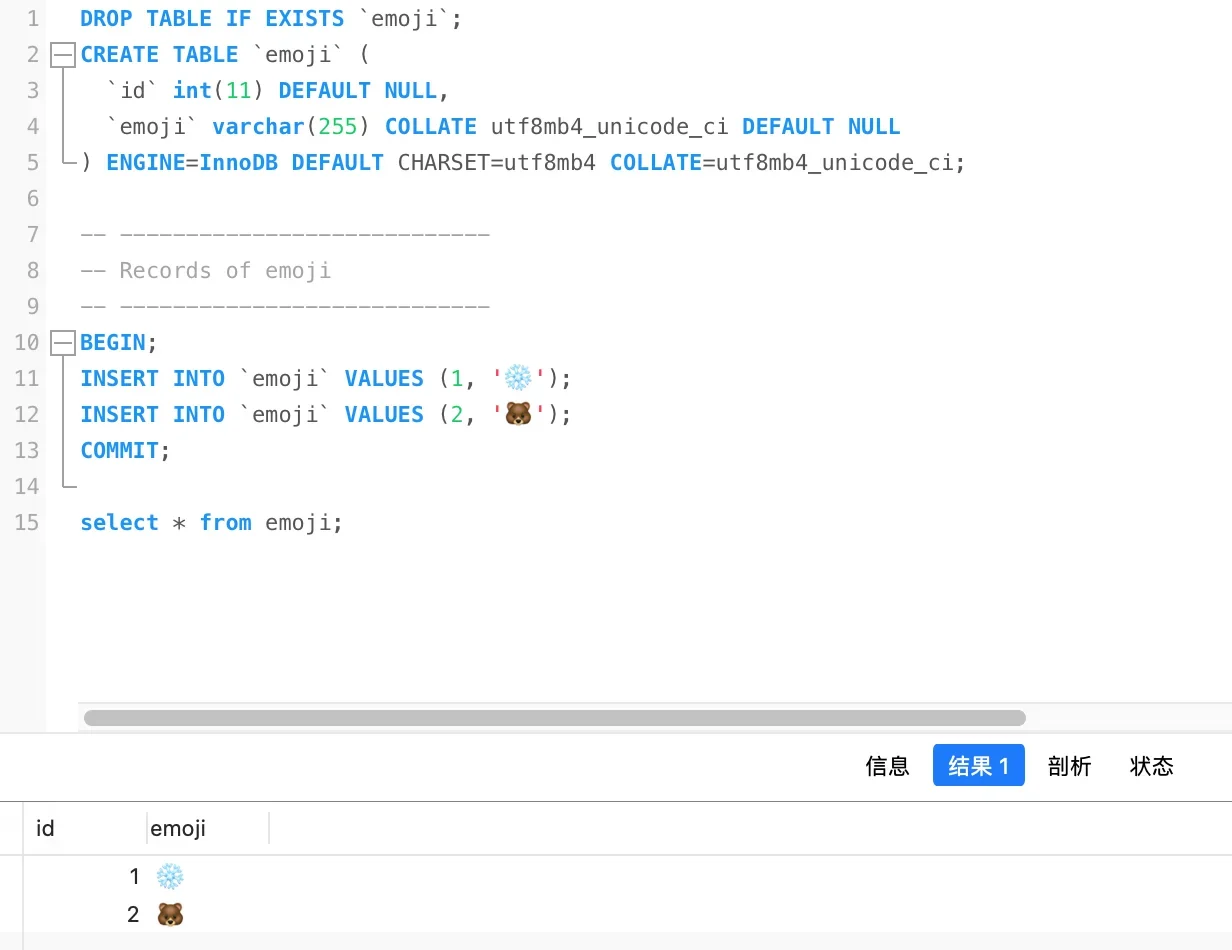Collapse the BEGIN code block
Image resolution: width=1232 pixels, height=950 pixels.
click(63, 343)
